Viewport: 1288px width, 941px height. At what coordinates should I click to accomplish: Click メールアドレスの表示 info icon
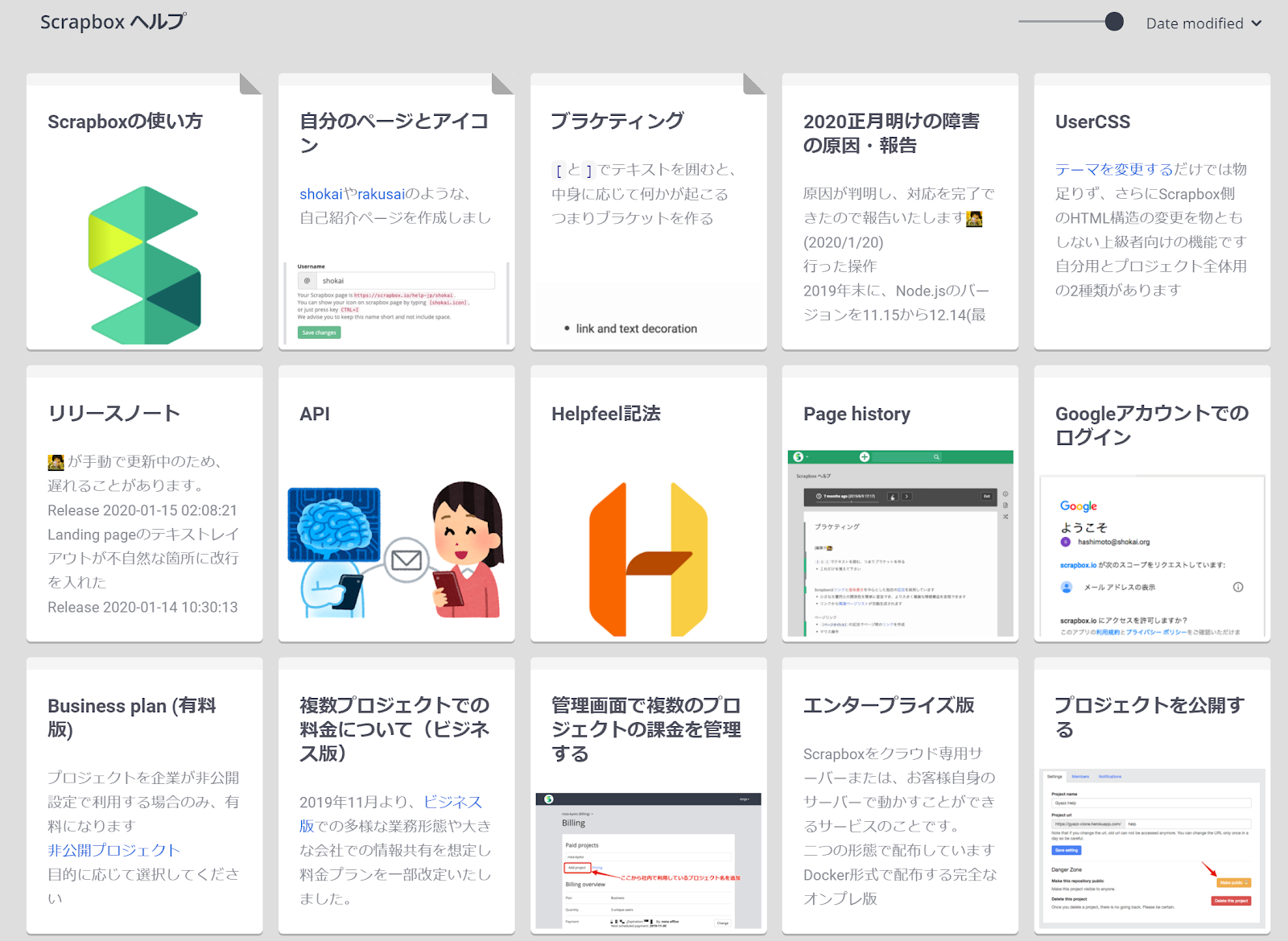pos(1238,587)
